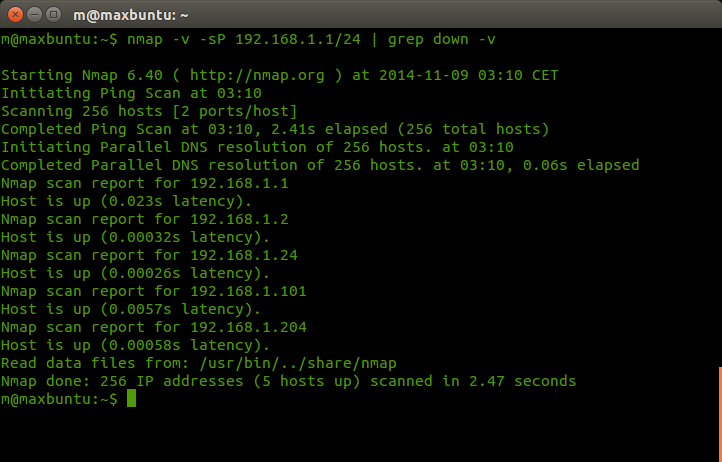
Task: Click the 192.168.1.1/24 network argument
Action: pos(298,39)
